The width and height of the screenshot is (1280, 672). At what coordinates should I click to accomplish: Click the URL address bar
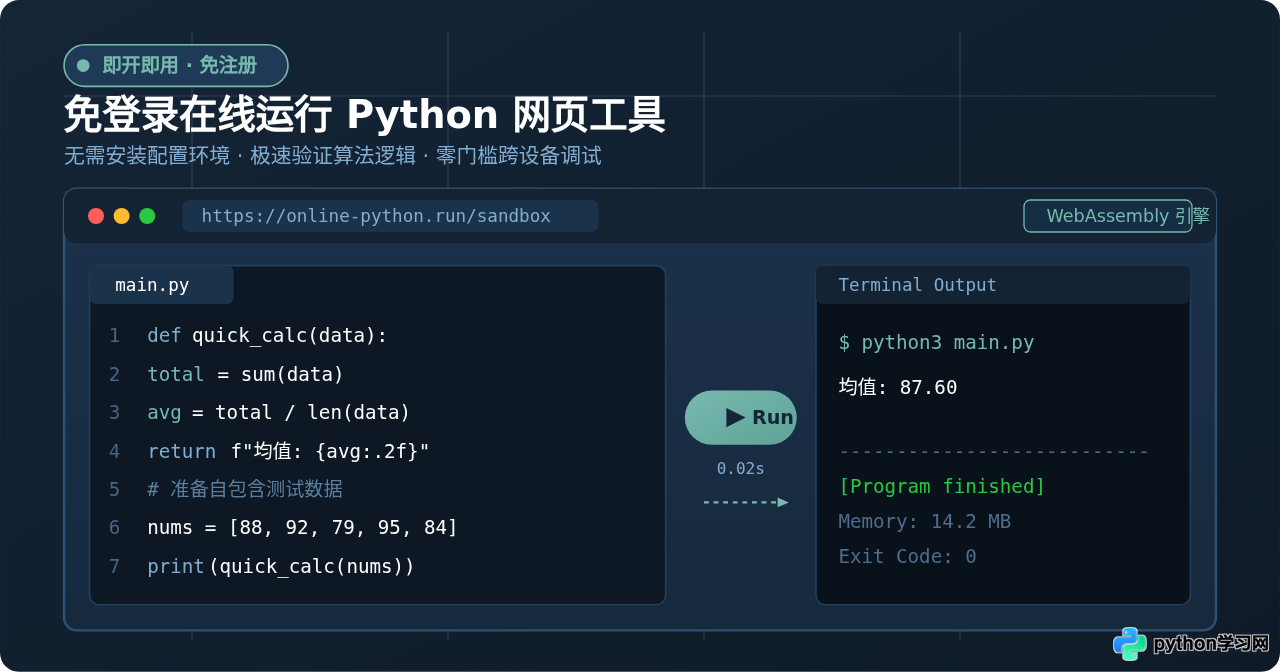click(390, 216)
